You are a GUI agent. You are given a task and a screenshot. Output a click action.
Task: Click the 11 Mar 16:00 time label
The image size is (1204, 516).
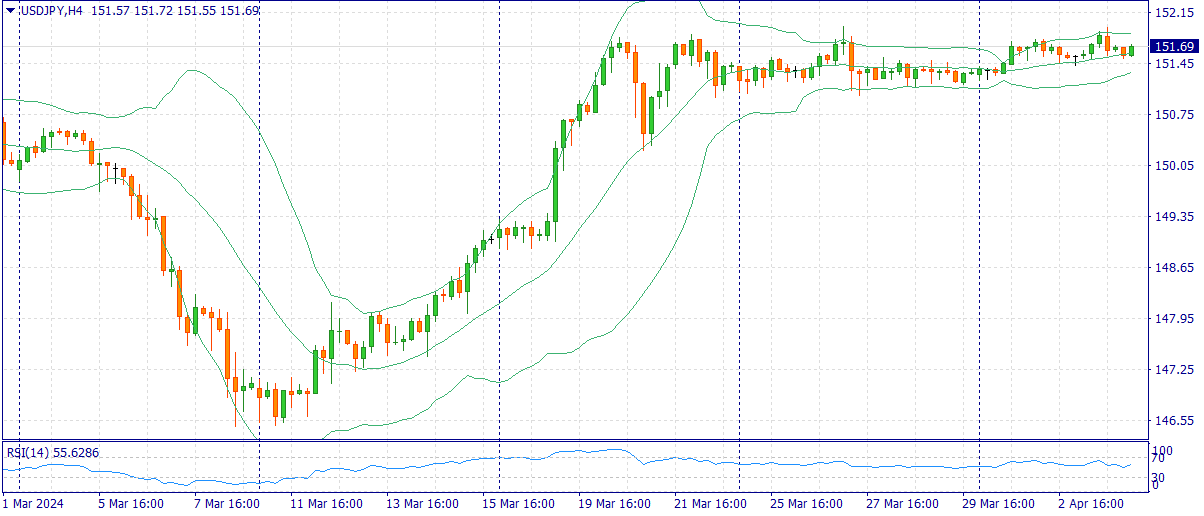click(x=325, y=504)
